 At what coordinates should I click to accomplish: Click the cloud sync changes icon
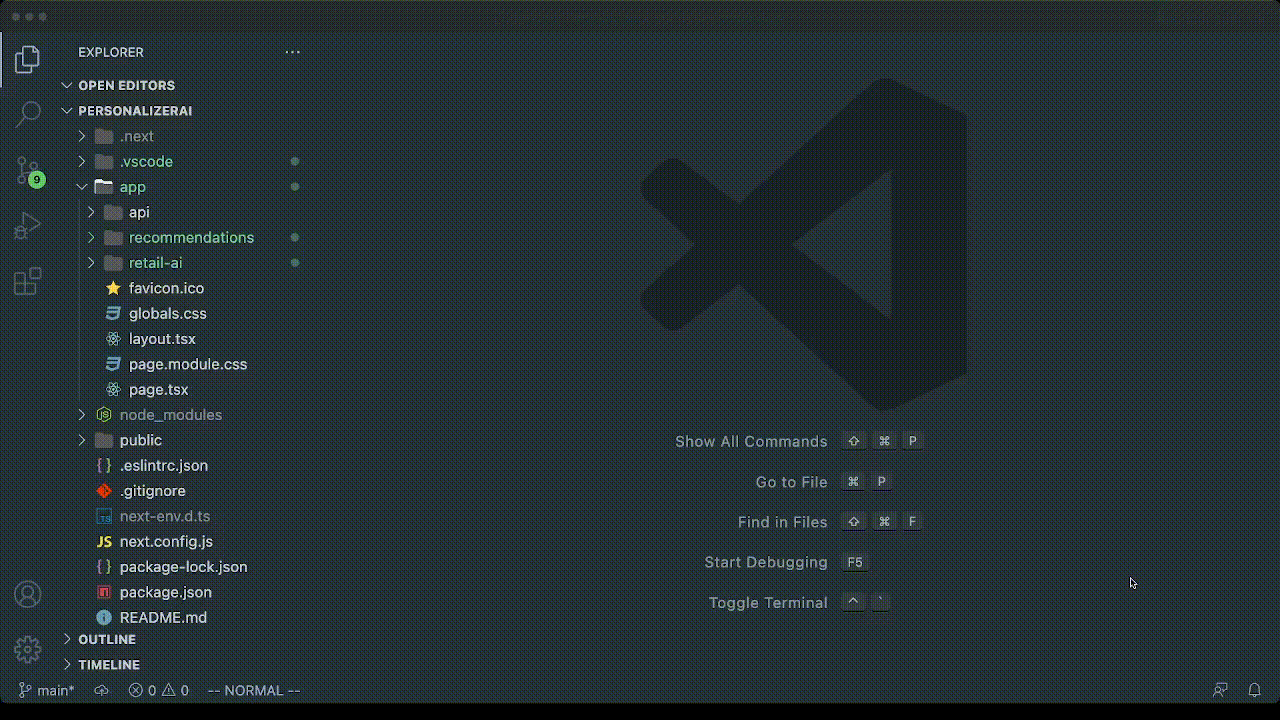tap(101, 690)
